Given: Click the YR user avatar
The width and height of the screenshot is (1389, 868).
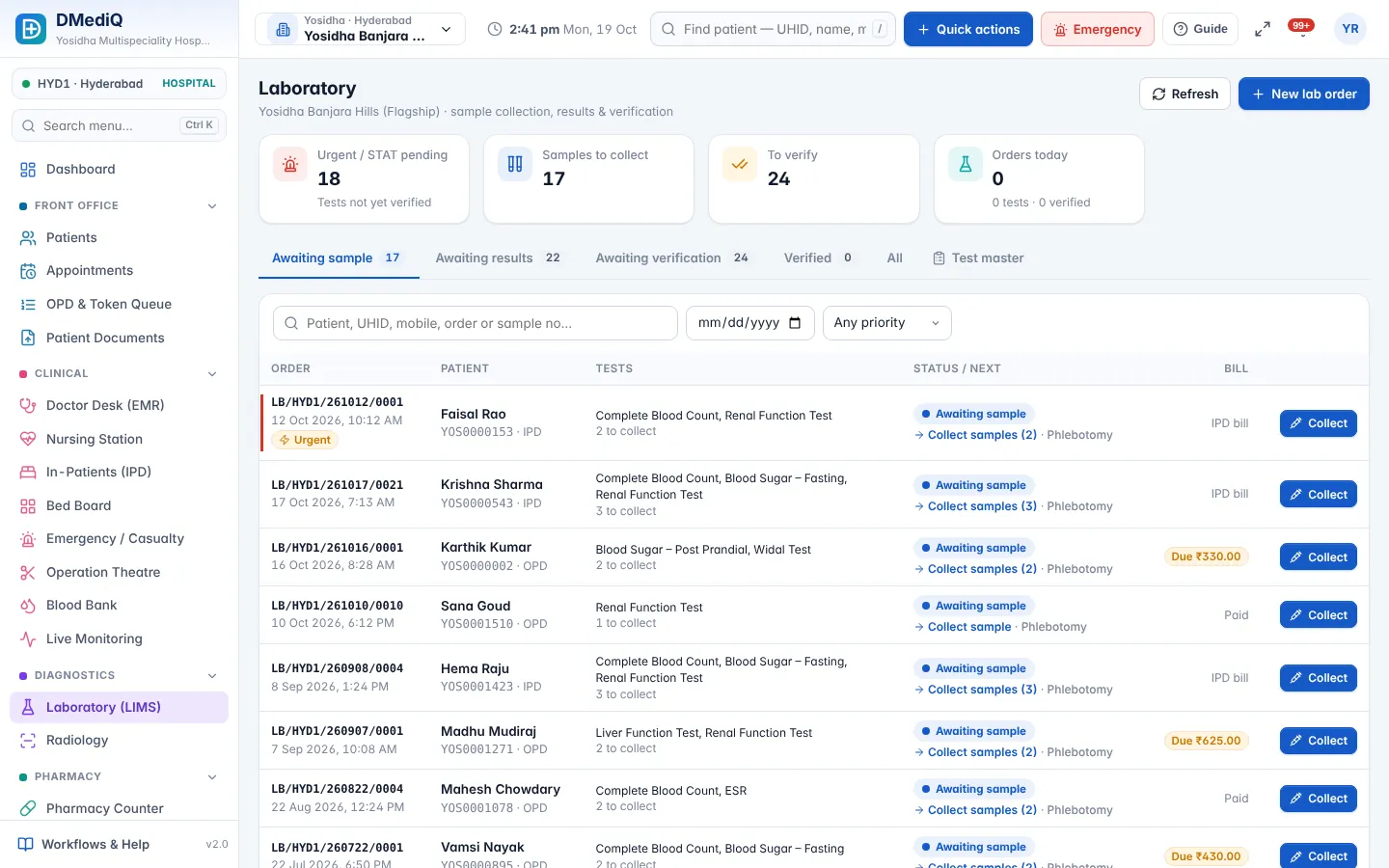Looking at the screenshot, I should (1350, 29).
